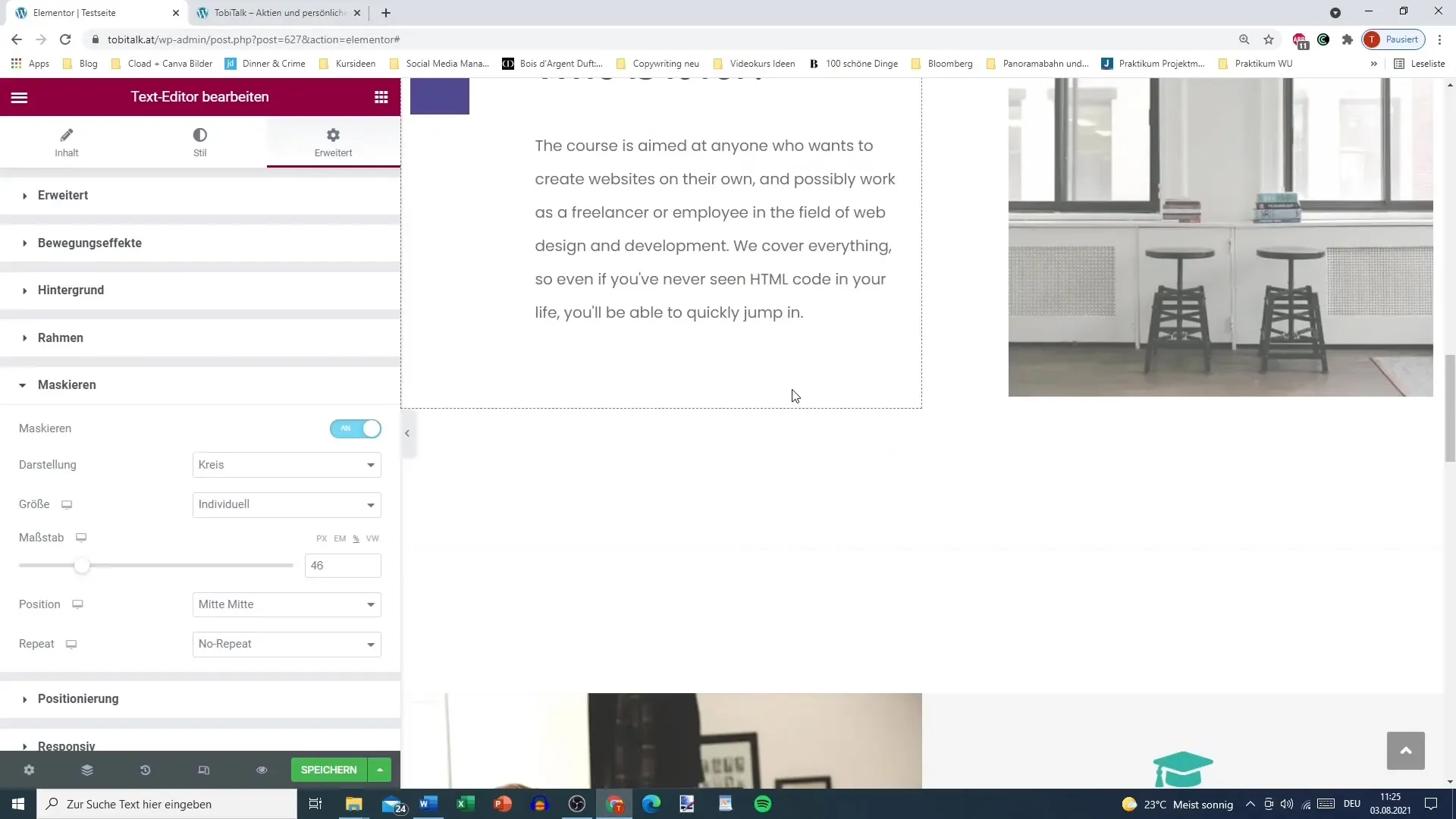Viewport: 1456px width, 819px height.
Task: Click the address bar URL
Action: (x=254, y=39)
